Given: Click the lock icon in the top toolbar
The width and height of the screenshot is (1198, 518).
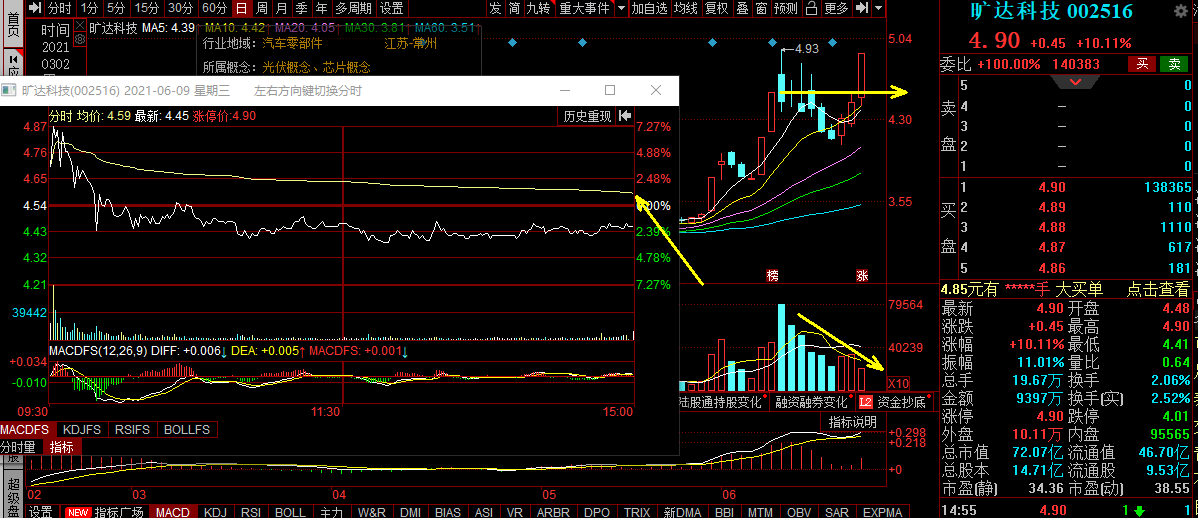Looking at the screenshot, I should pos(812,8).
